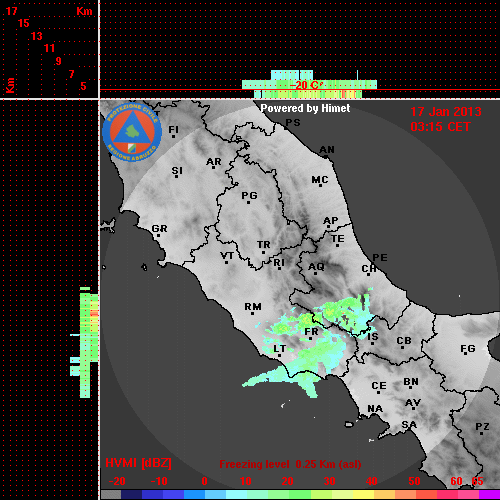Viewport: 500px width, 500px height.
Task: Click the Freezing level 0.25 Km text
Action: tap(290, 464)
